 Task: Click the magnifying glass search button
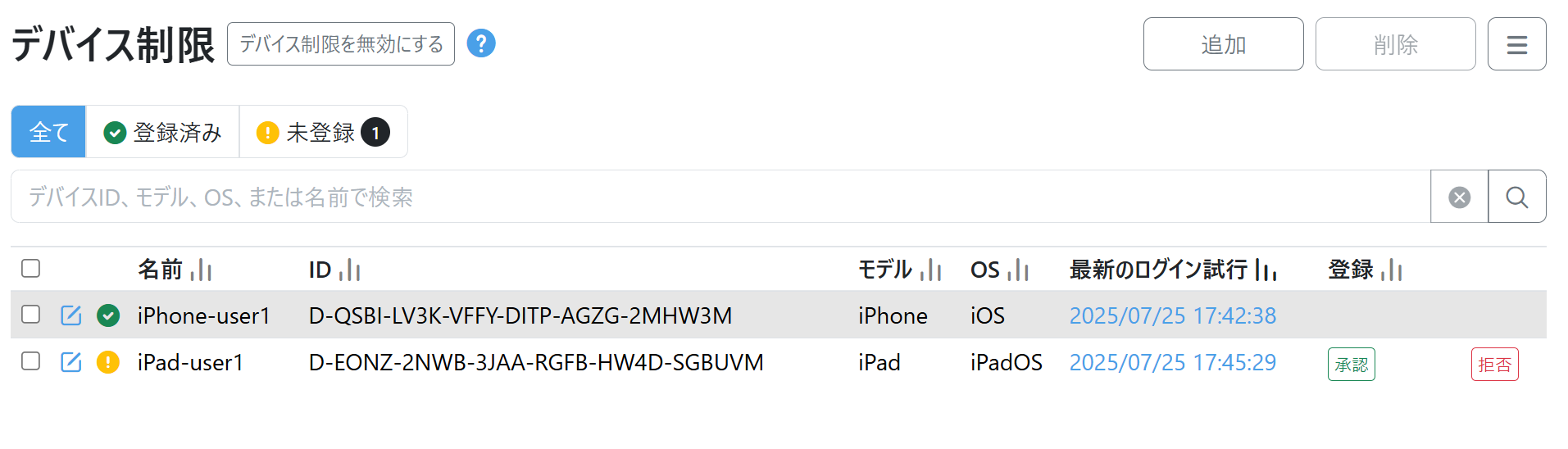pos(1516,197)
